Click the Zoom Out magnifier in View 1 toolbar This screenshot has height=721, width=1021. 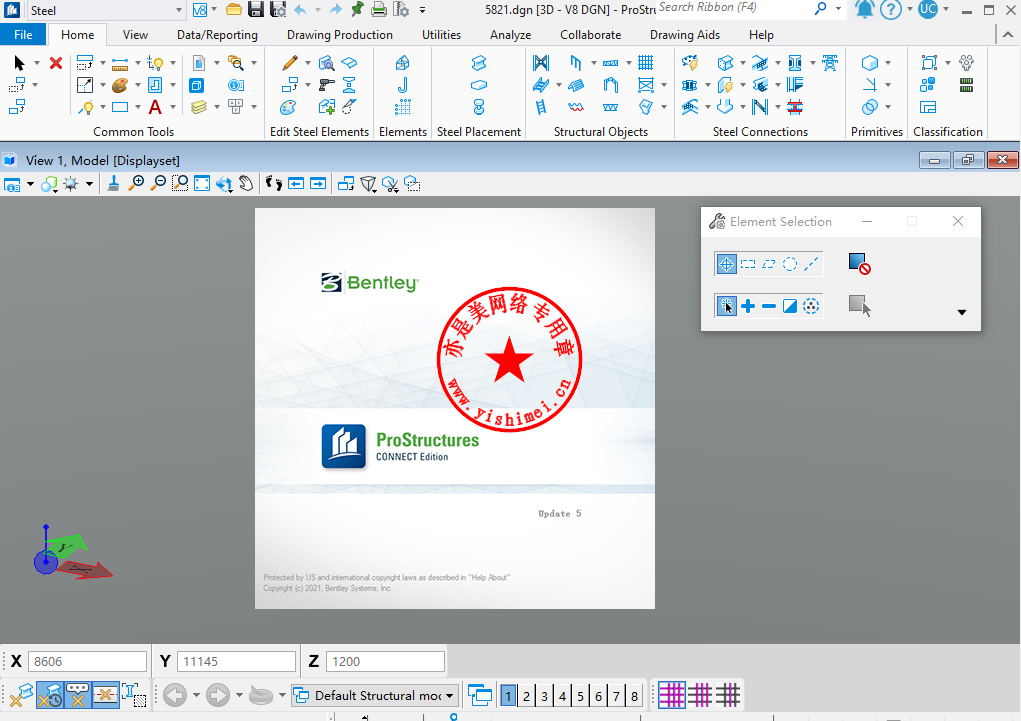[x=158, y=184]
